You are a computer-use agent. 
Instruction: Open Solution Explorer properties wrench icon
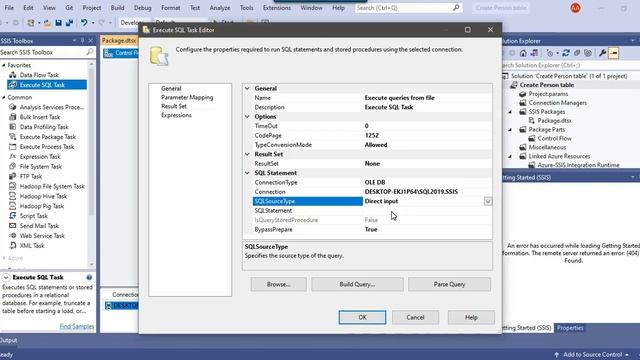click(x=602, y=53)
